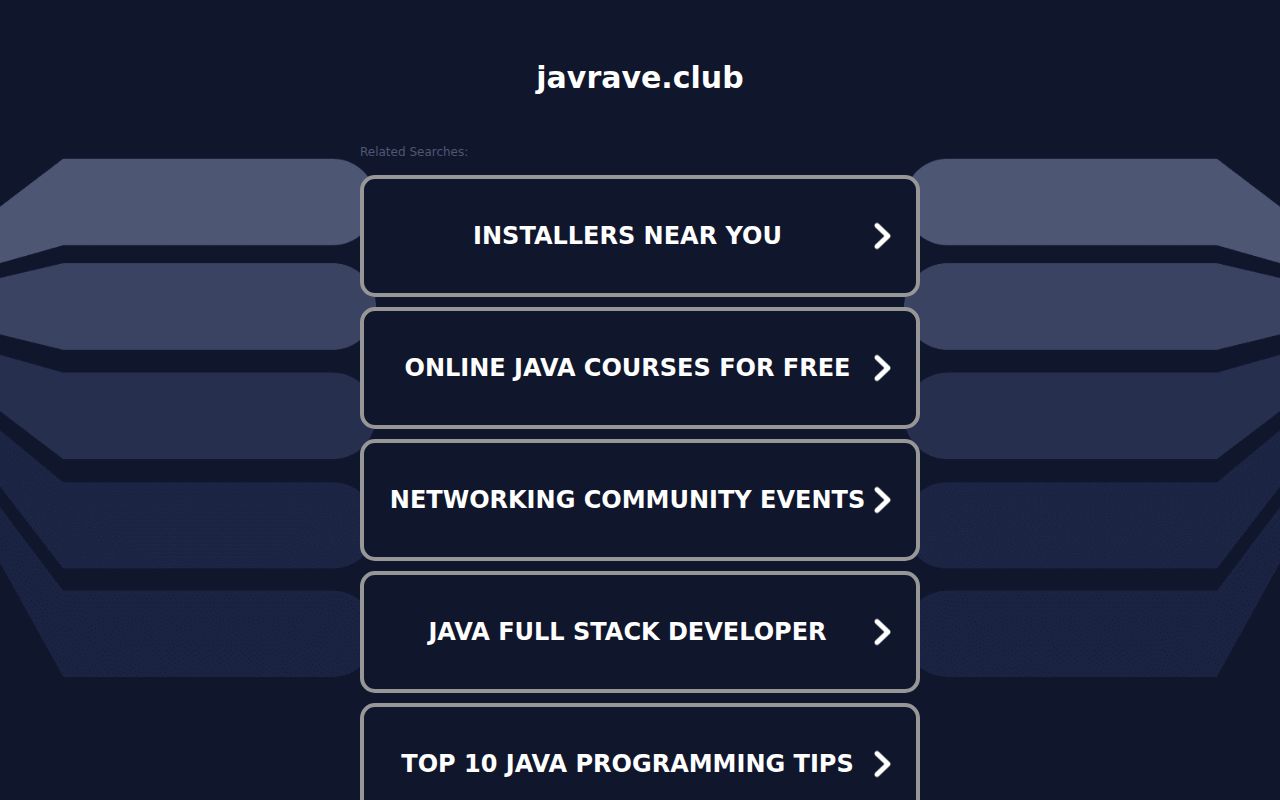1280x800 pixels.
Task: Click the Related Searches label
Action: tap(413, 152)
